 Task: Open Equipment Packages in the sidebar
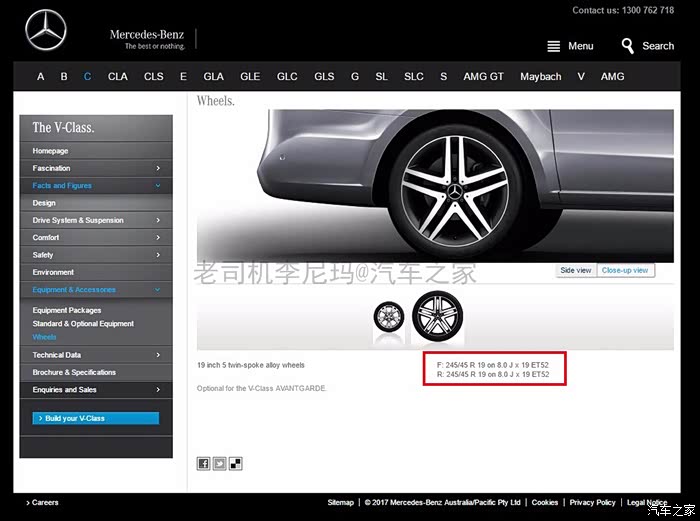[x=67, y=311]
